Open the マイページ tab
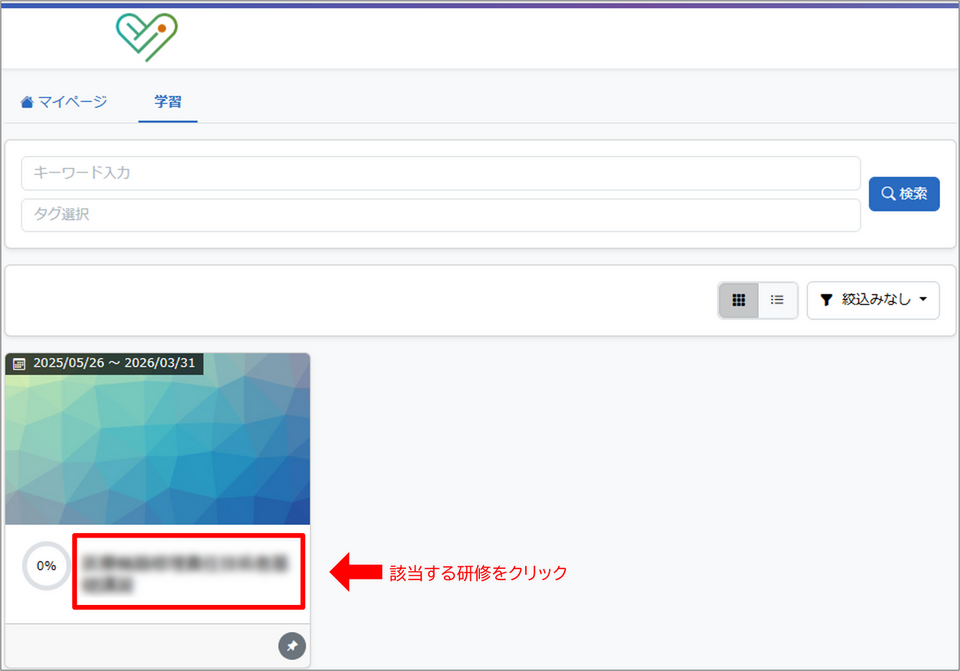 pyautogui.click(x=64, y=102)
